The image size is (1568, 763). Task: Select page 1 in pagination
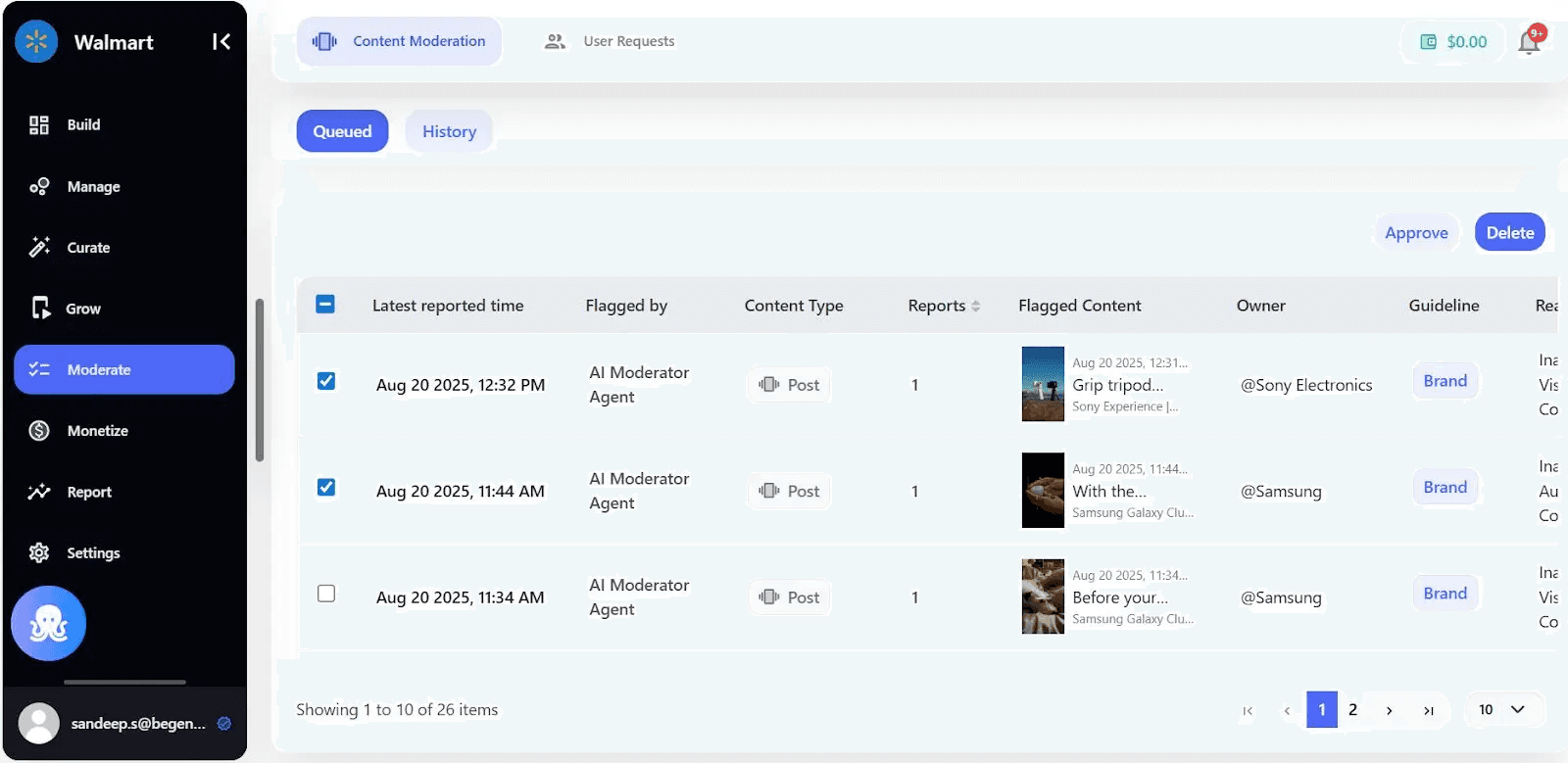pos(1322,710)
